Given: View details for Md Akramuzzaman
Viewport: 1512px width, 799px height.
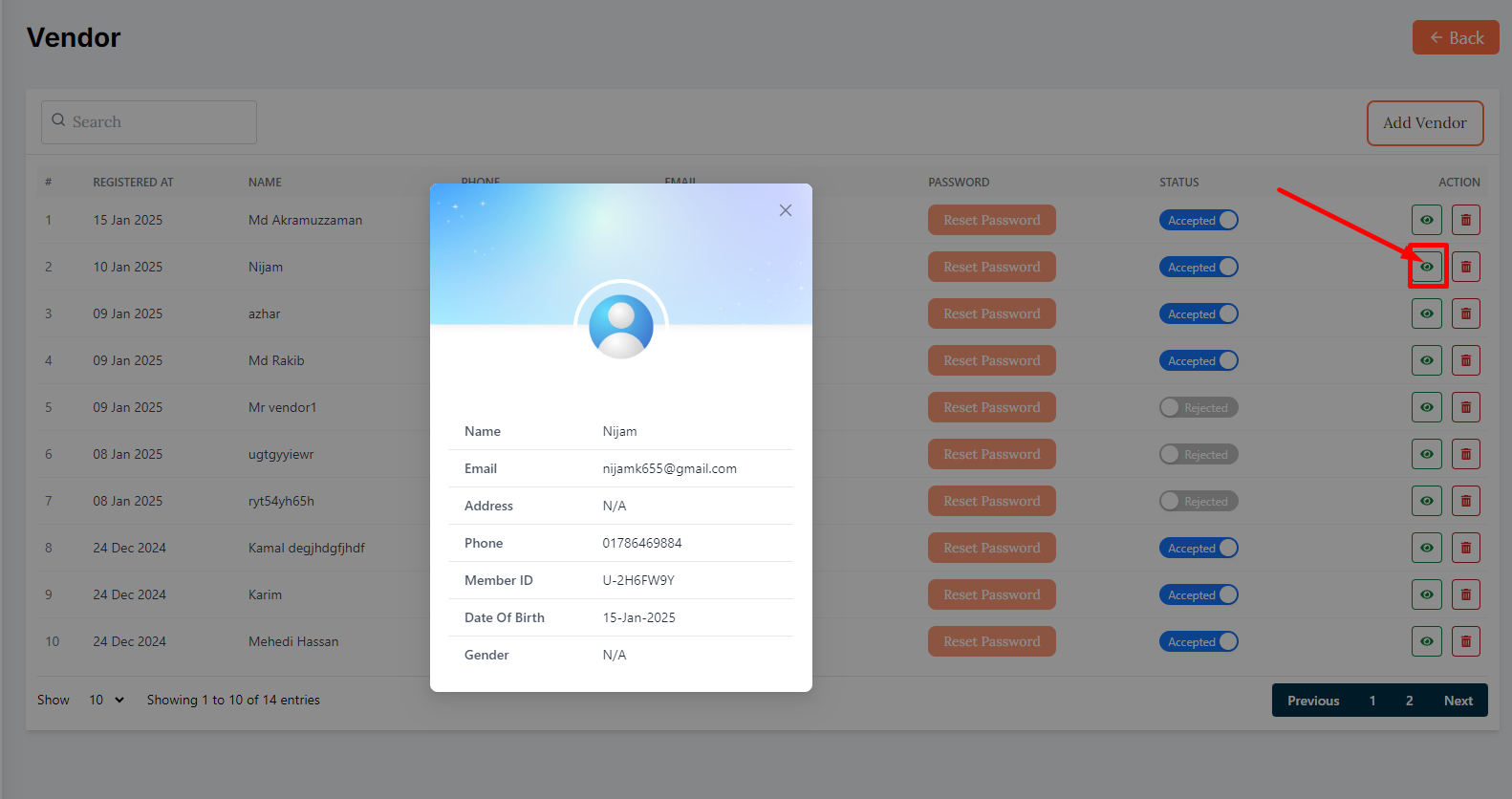Looking at the screenshot, I should click(1426, 220).
